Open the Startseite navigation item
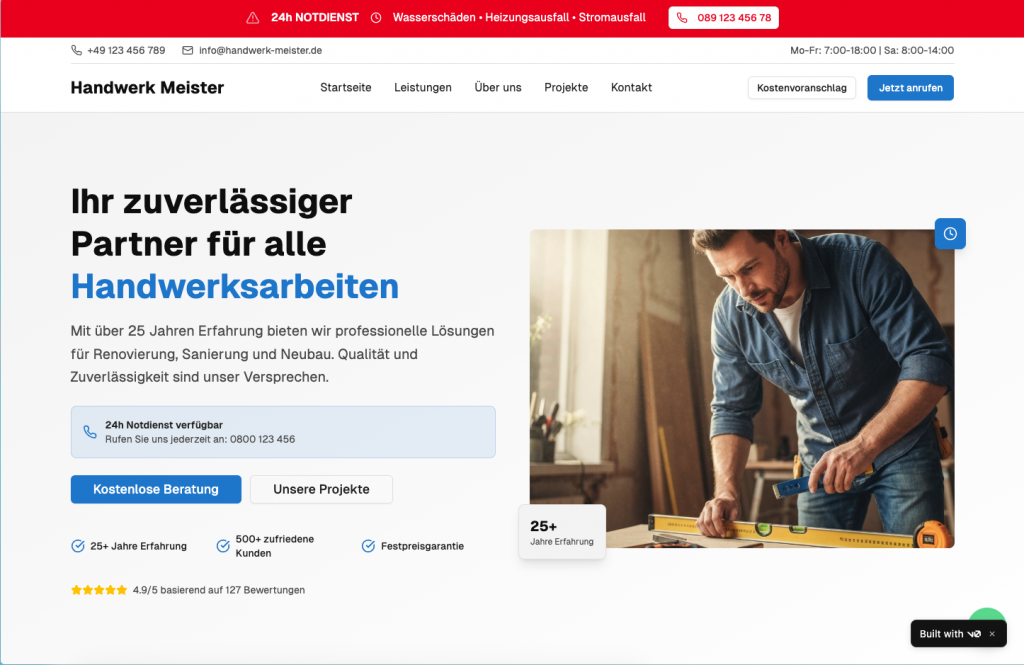 tap(345, 88)
